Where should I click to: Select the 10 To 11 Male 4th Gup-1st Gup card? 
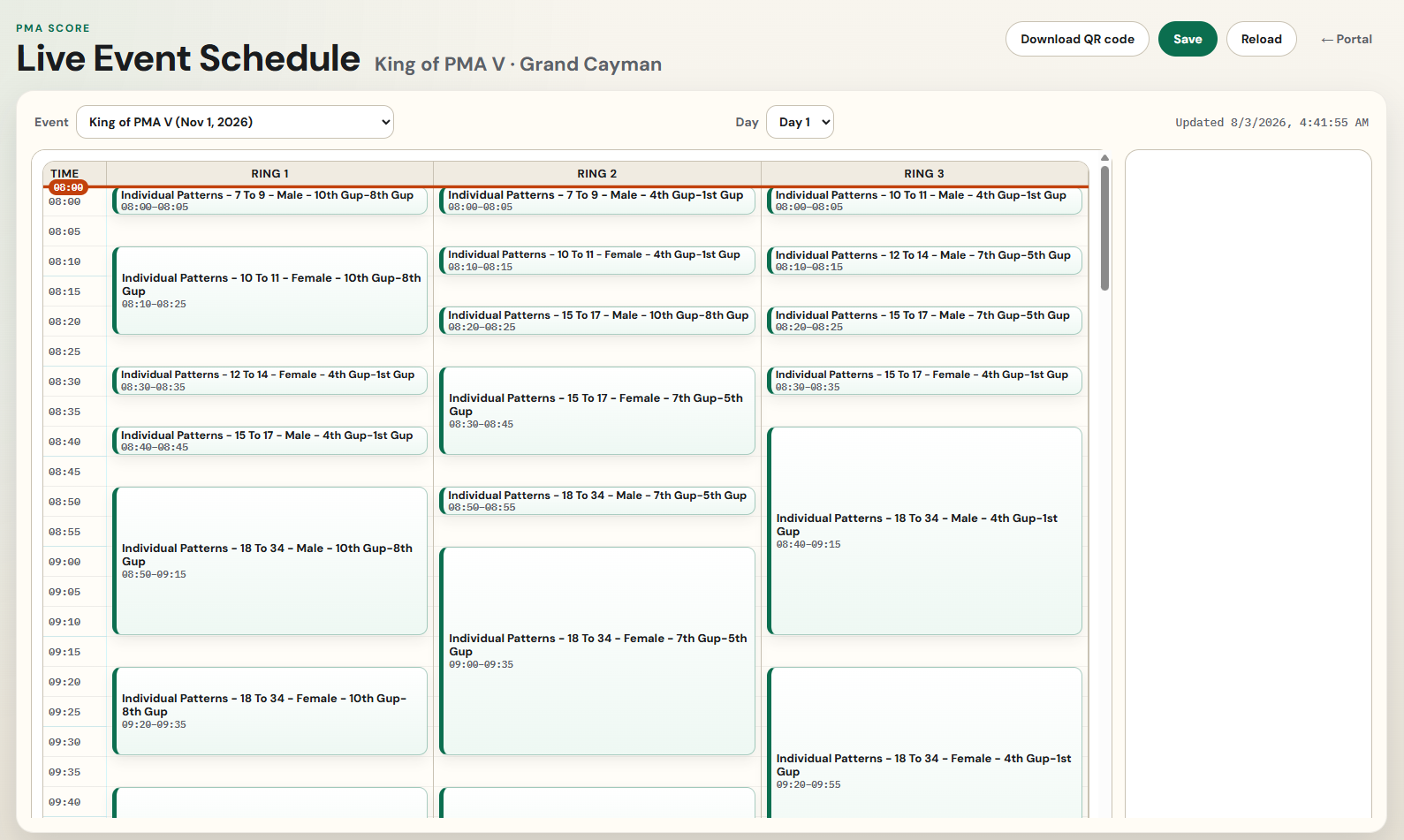point(924,201)
